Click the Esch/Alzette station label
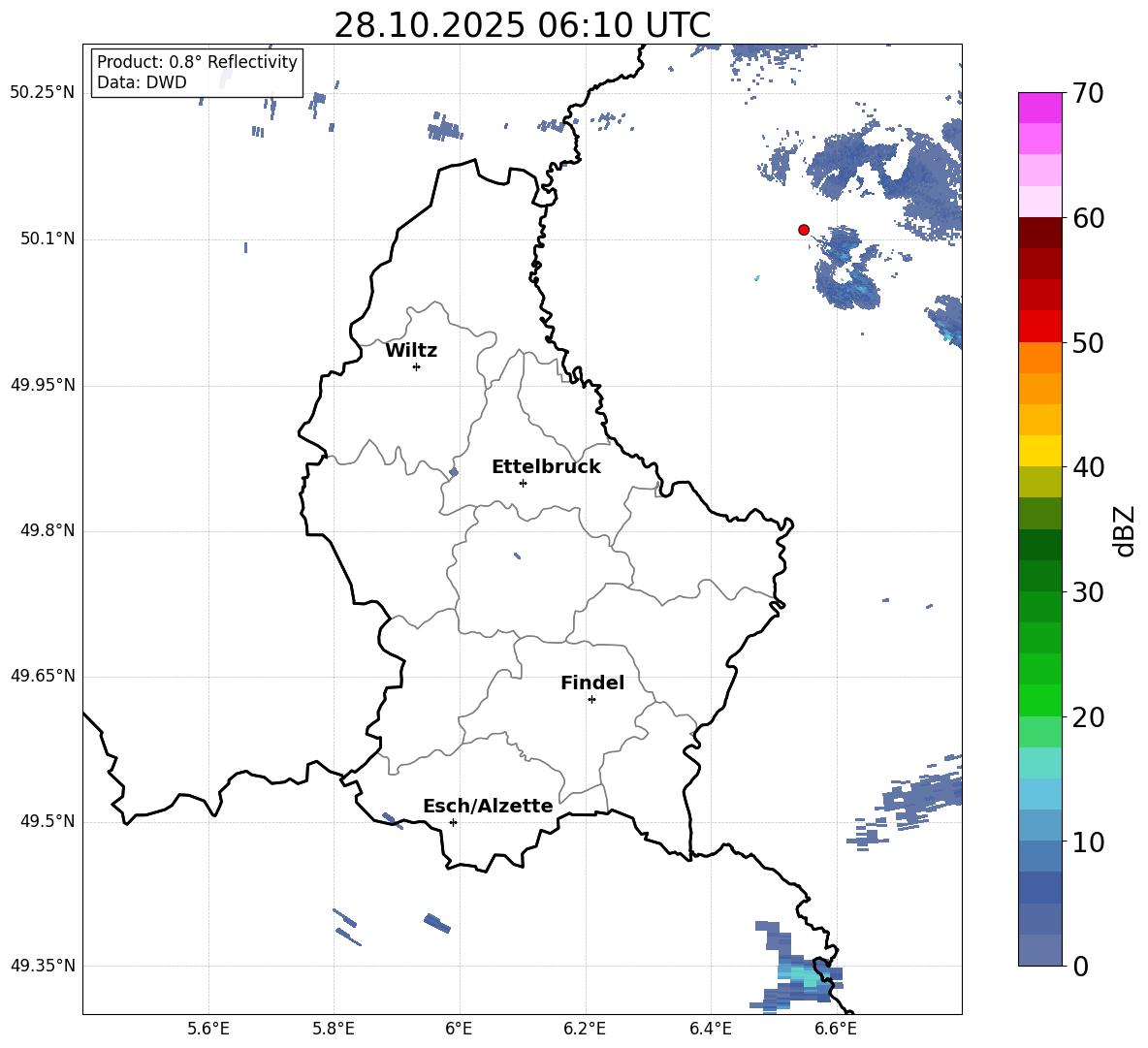Screen dimensions: 1148x1048 point(488,806)
